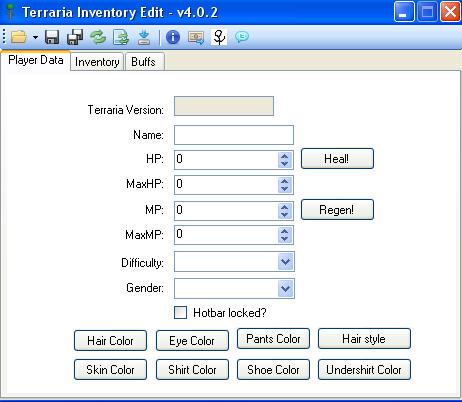462x402 pixels.
Task: Close the Terraria Inventory Edit window
Action: click(x=450, y=12)
